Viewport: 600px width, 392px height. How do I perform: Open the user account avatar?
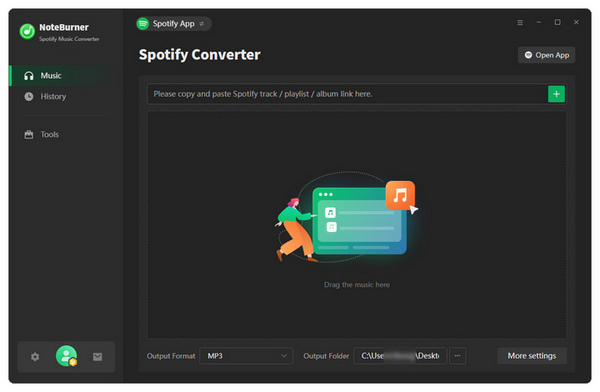coord(66,356)
